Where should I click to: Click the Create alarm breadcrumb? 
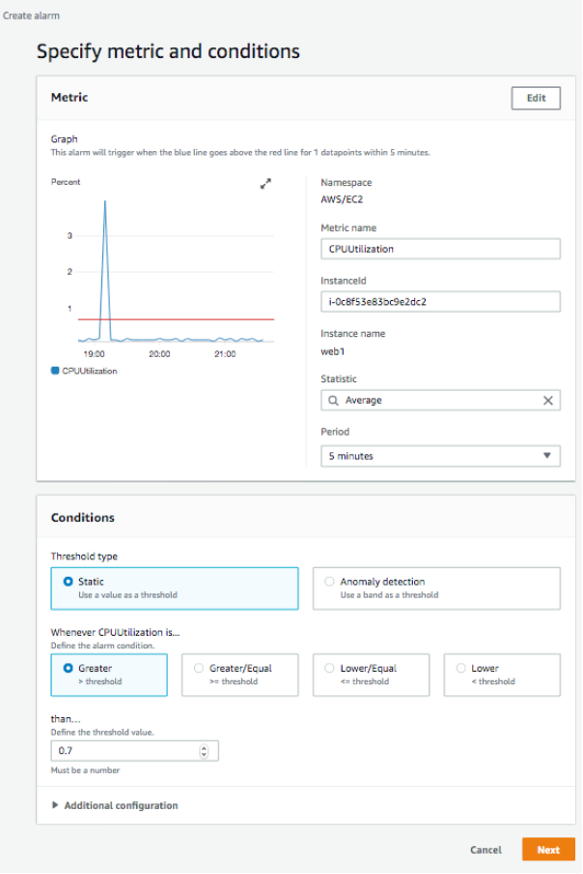pyautogui.click(x=34, y=16)
